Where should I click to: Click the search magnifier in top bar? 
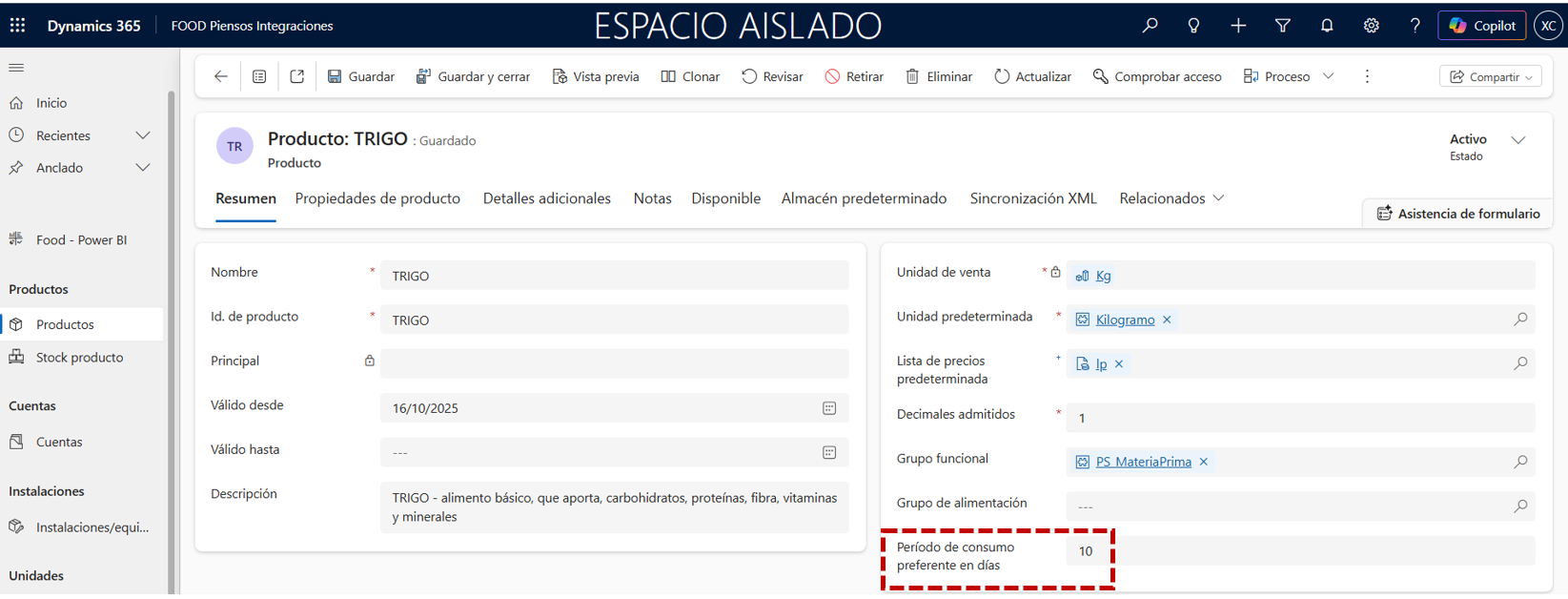click(x=1150, y=26)
